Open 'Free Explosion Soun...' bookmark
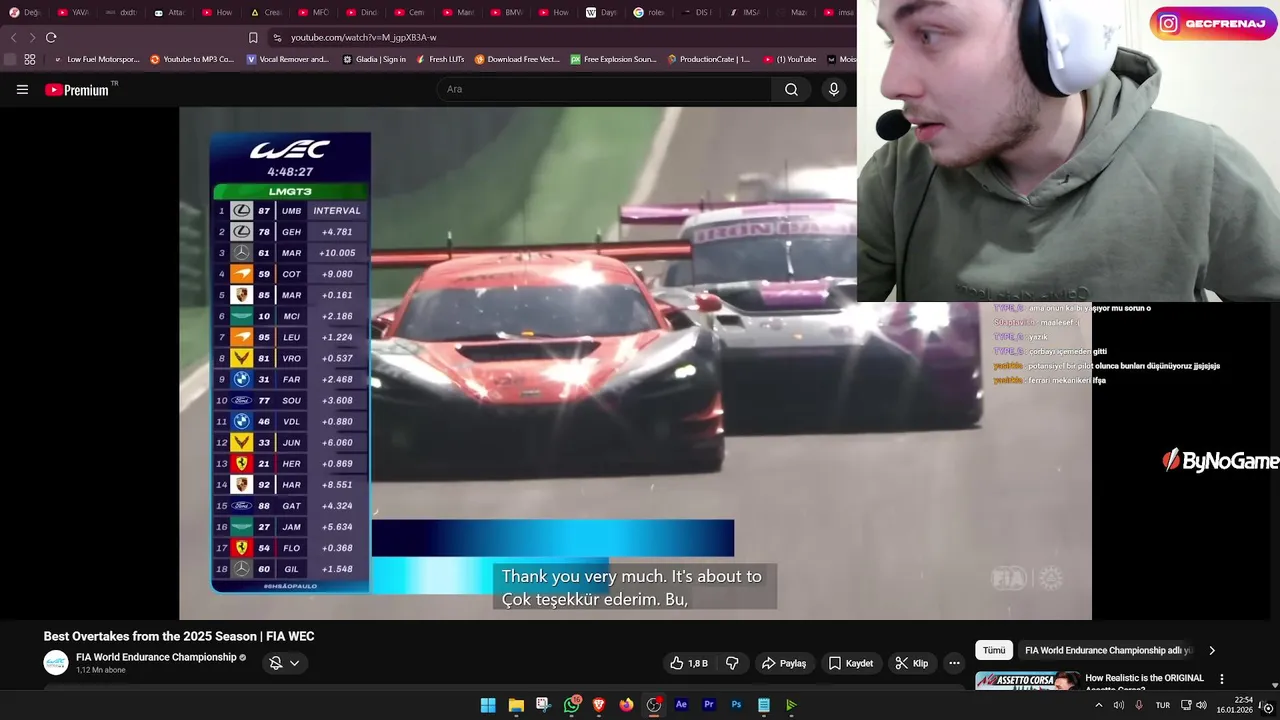Image resolution: width=1280 pixels, height=720 pixels. 614,59
